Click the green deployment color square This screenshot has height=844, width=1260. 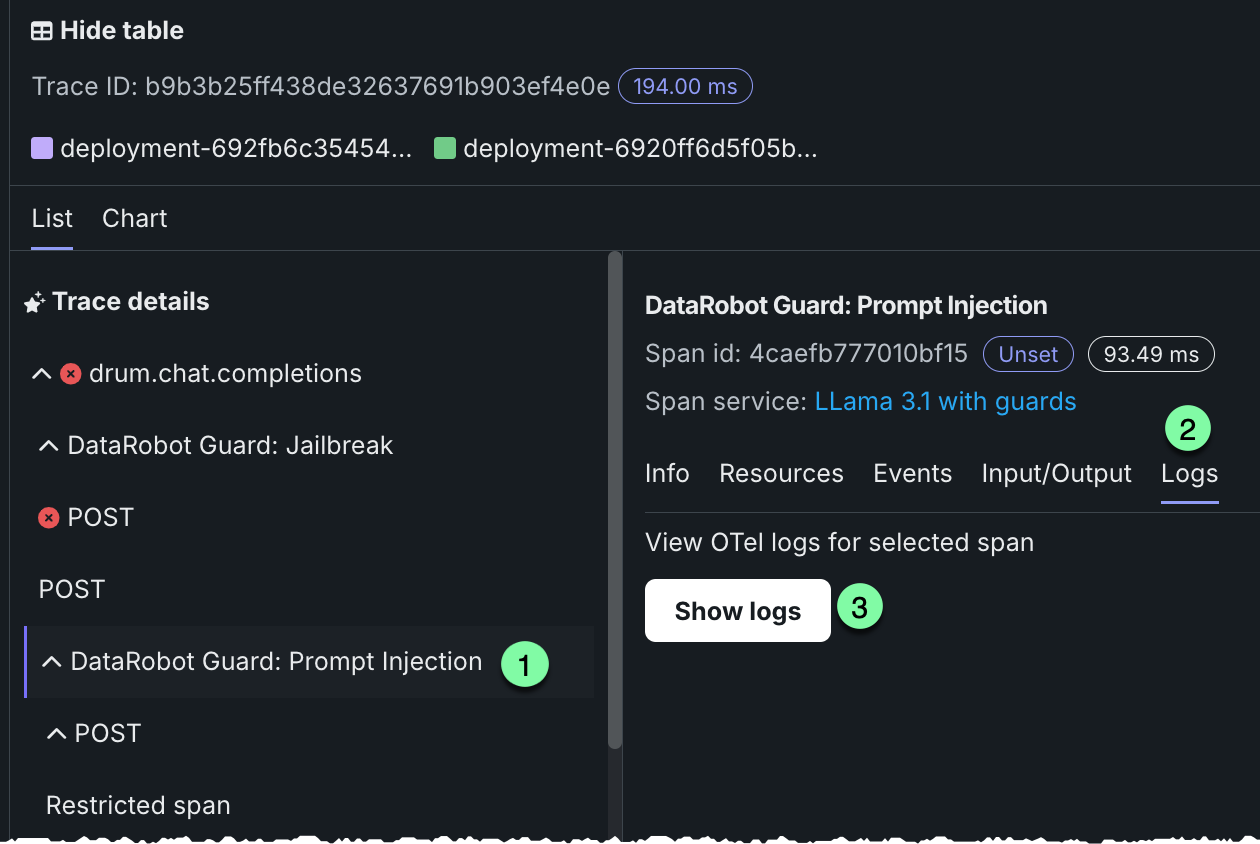pyautogui.click(x=445, y=149)
